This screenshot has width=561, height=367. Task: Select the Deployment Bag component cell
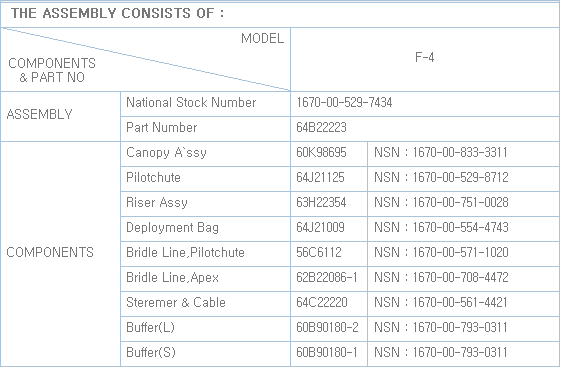tap(205, 229)
